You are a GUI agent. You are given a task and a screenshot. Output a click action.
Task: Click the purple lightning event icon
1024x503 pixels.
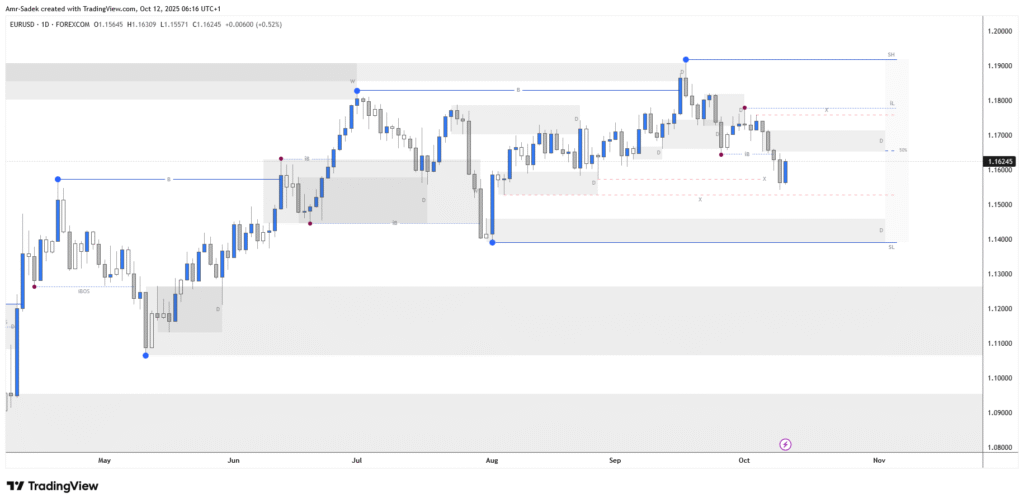click(785, 443)
